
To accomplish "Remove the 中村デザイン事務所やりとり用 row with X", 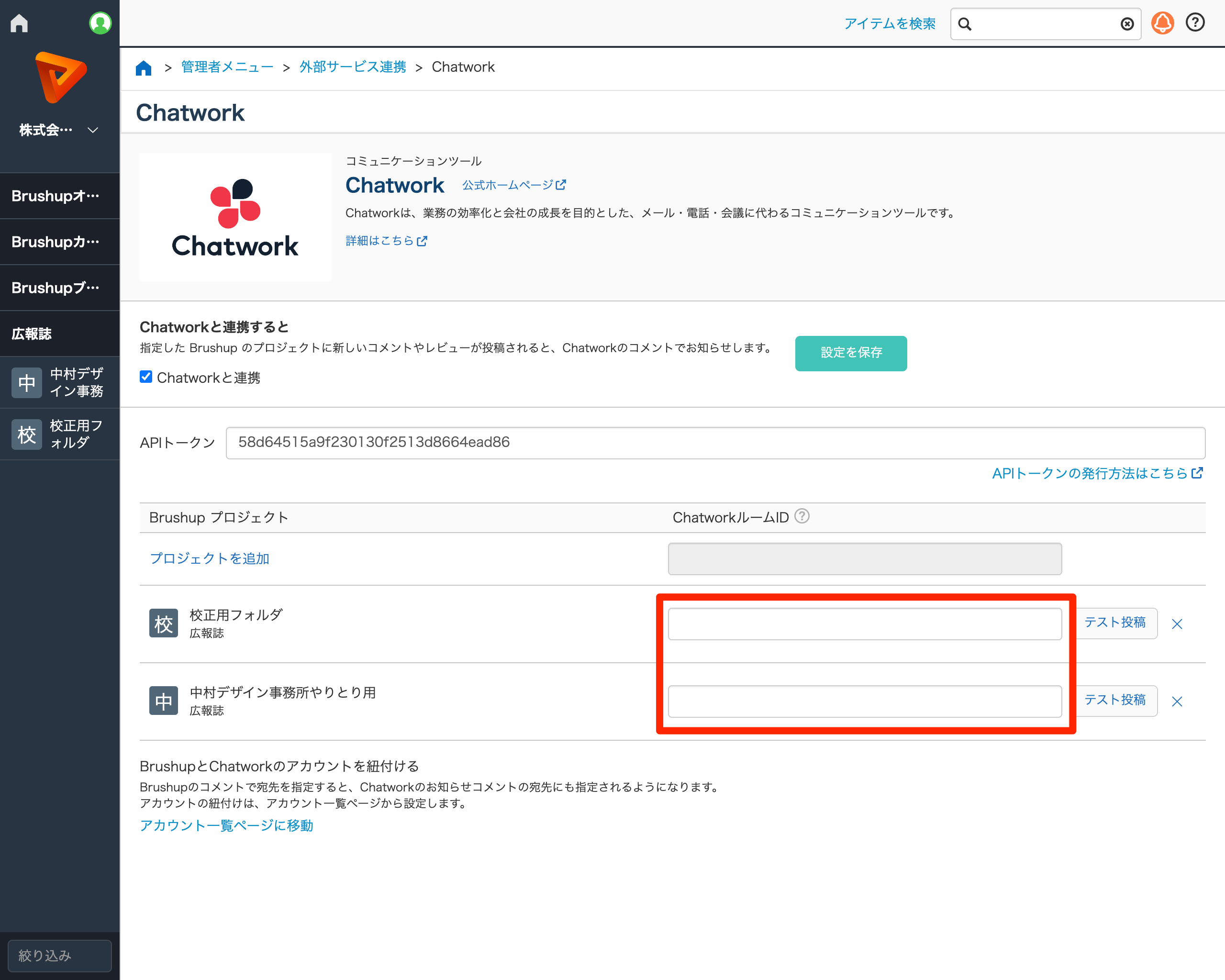I will click(1177, 702).
